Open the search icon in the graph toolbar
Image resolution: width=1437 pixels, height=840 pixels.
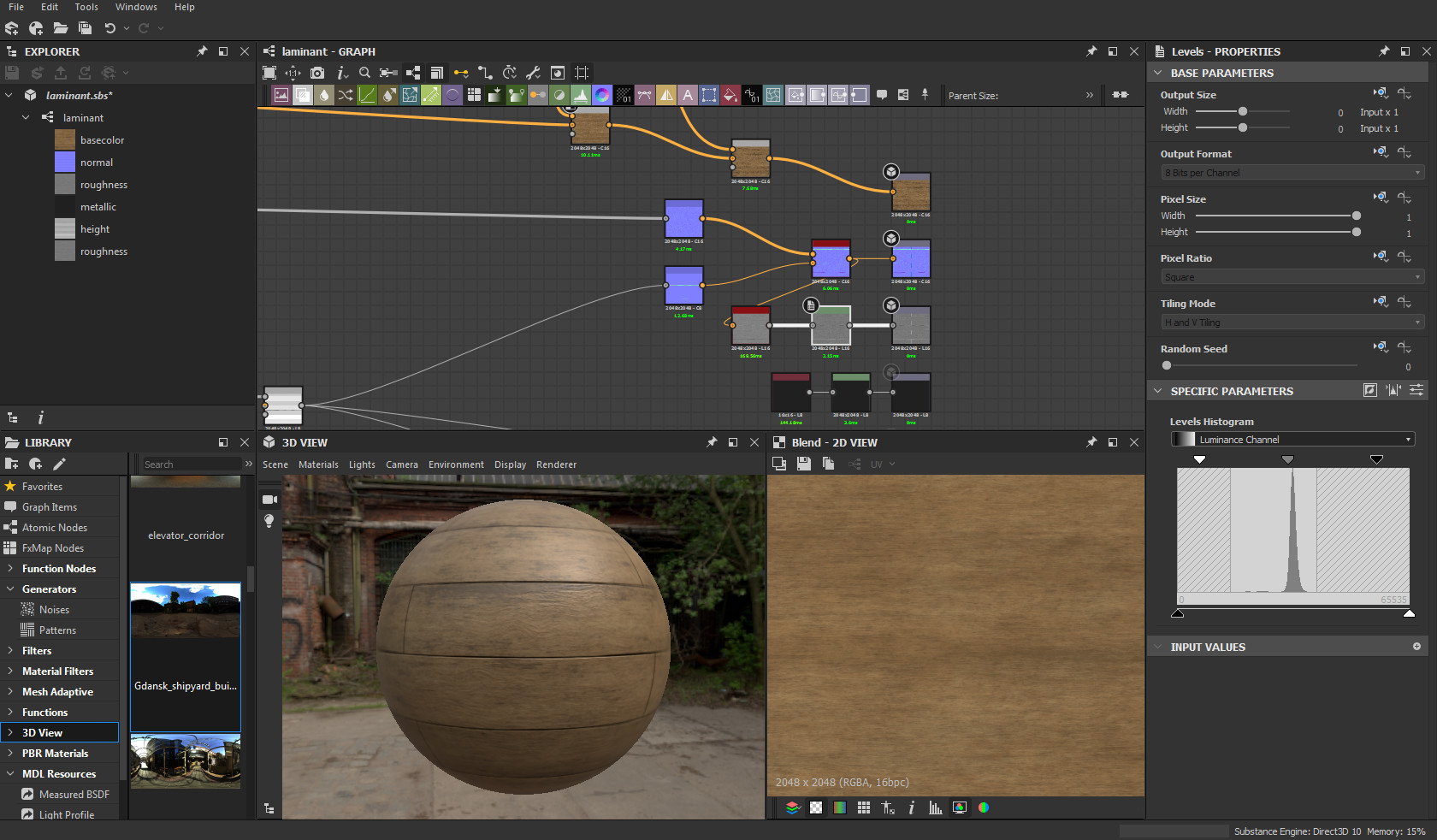(364, 74)
